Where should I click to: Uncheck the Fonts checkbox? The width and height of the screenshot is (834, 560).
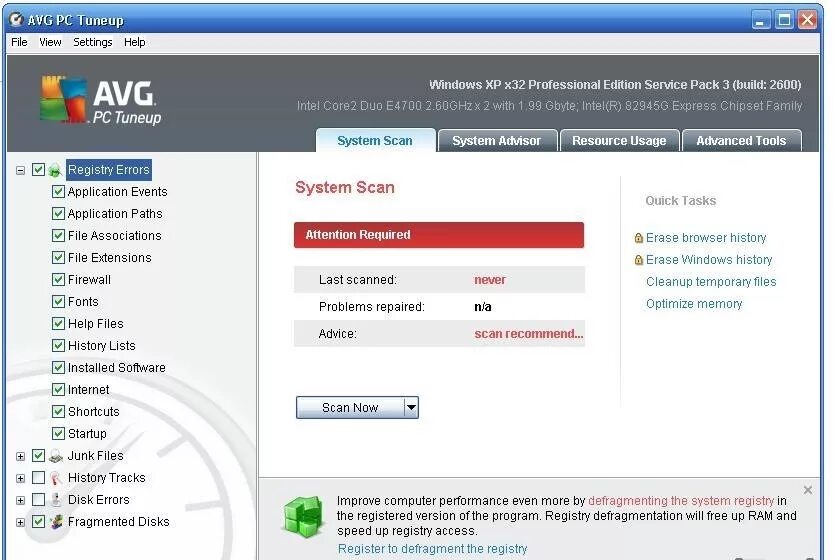(59, 302)
